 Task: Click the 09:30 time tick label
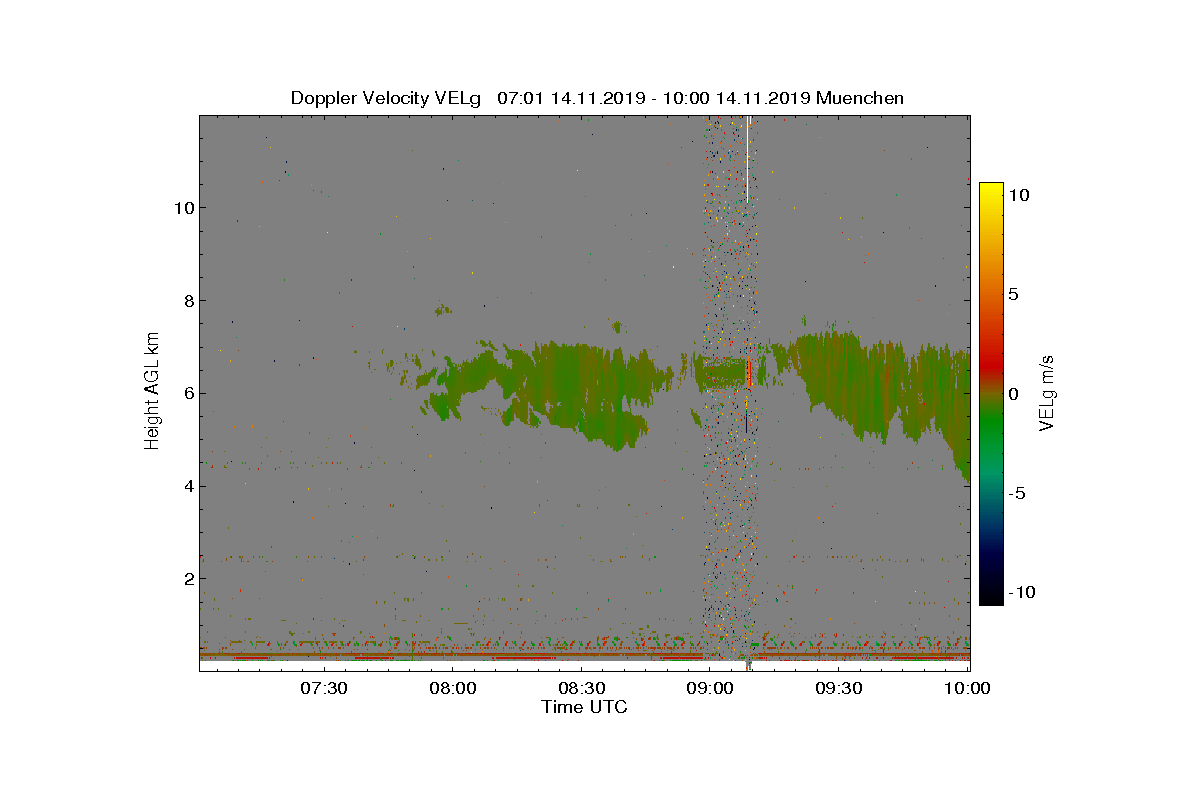[x=839, y=688]
